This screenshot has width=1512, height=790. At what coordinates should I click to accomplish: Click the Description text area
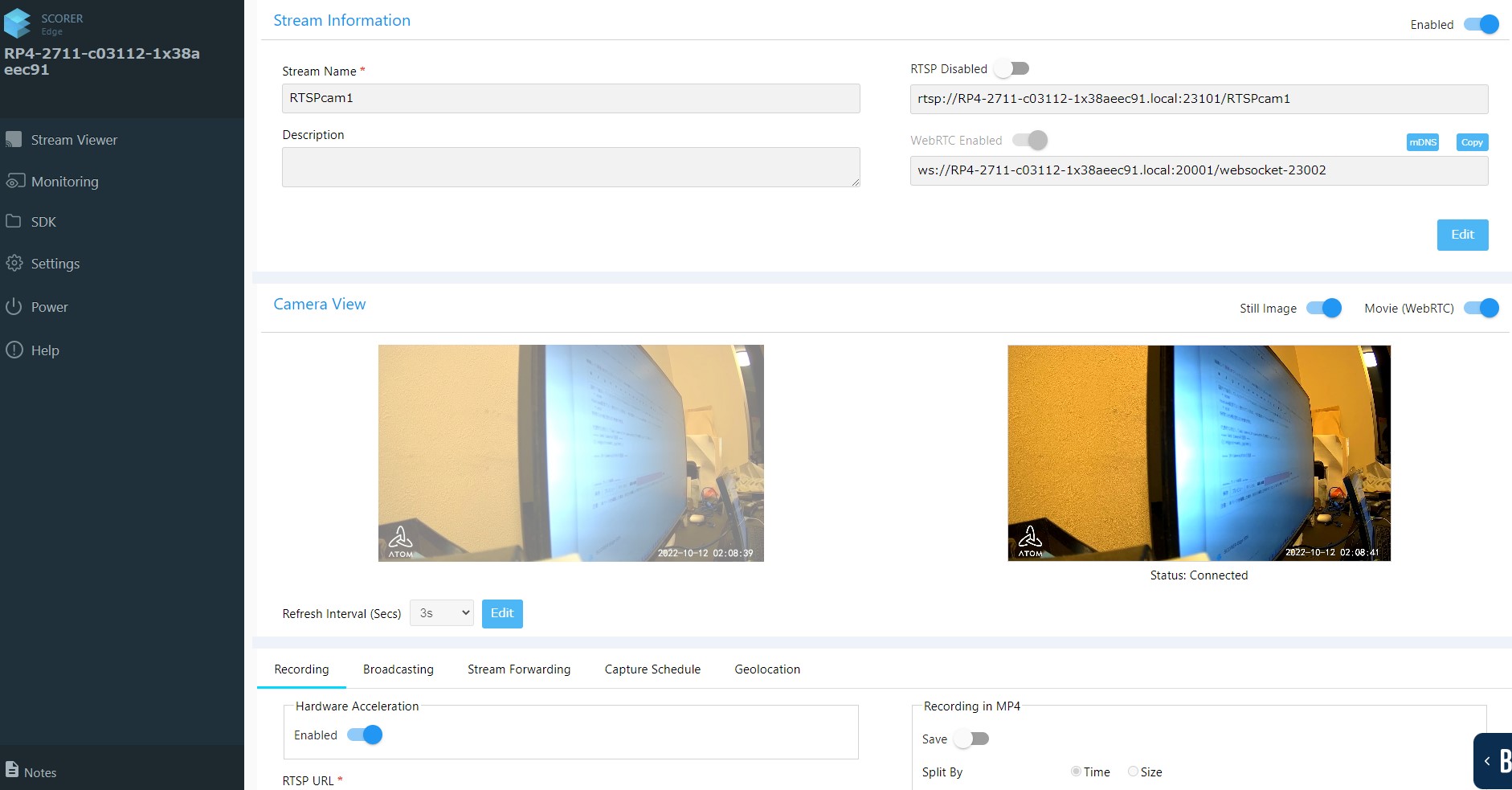coord(570,167)
